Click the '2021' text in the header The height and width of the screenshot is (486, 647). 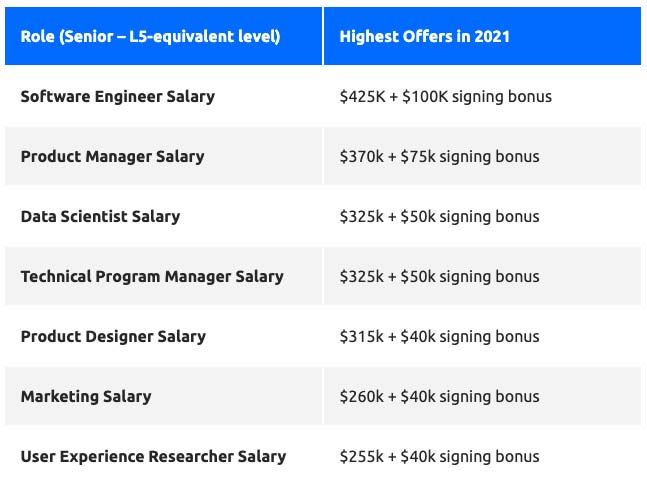point(492,37)
